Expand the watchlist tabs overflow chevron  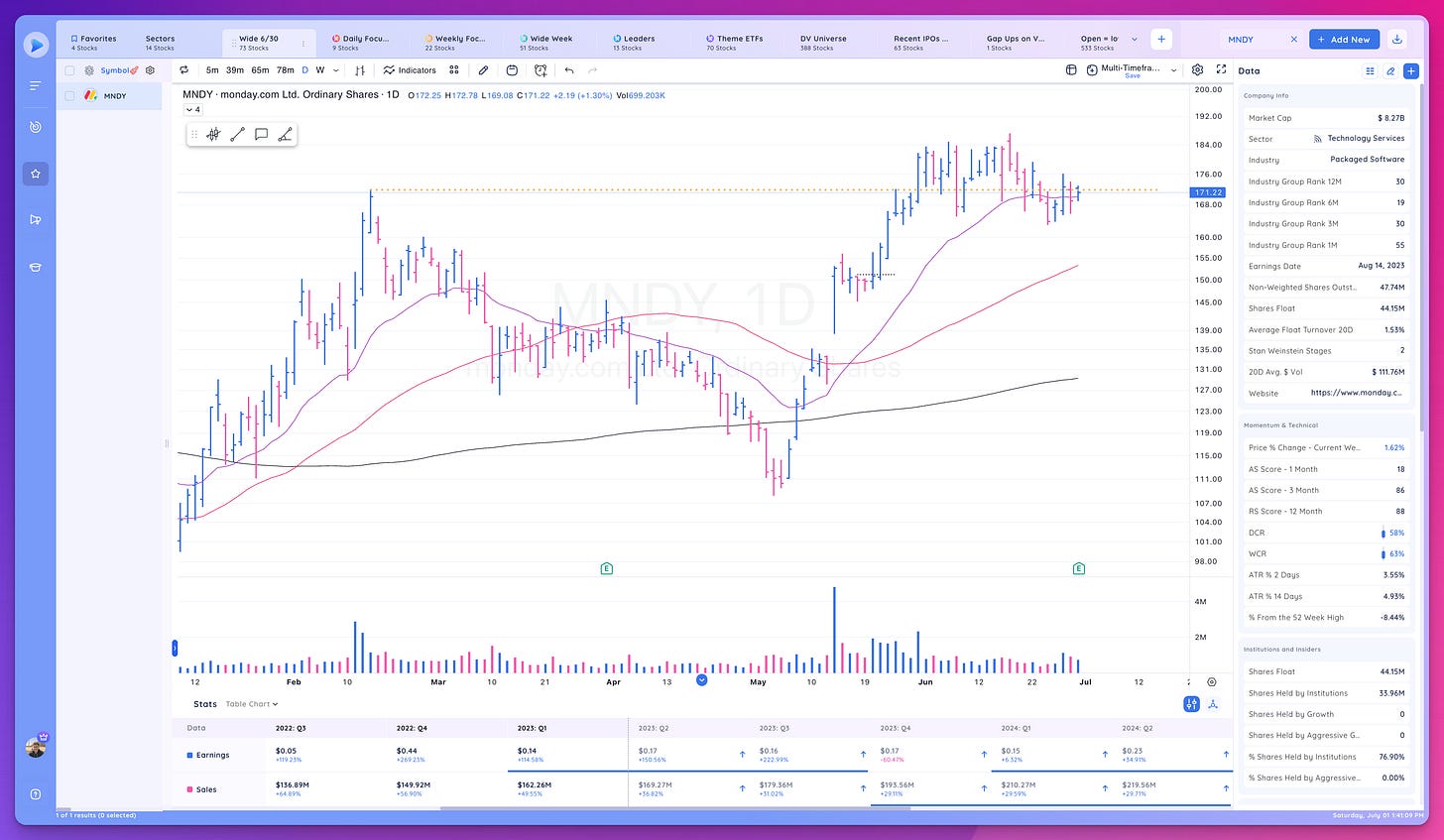point(1135,40)
